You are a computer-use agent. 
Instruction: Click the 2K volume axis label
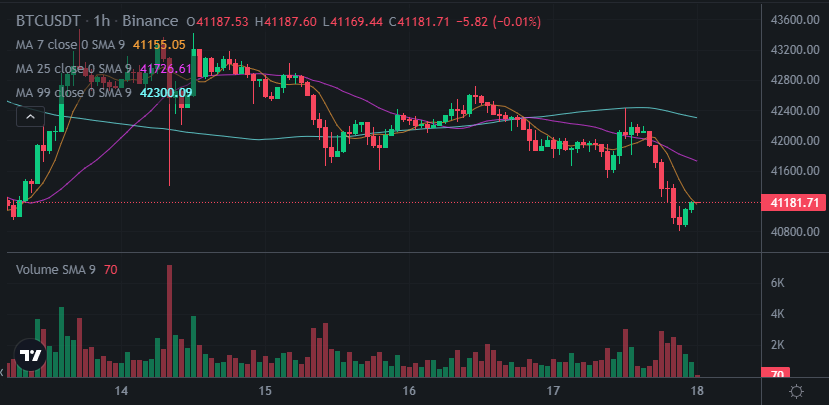tap(778, 345)
